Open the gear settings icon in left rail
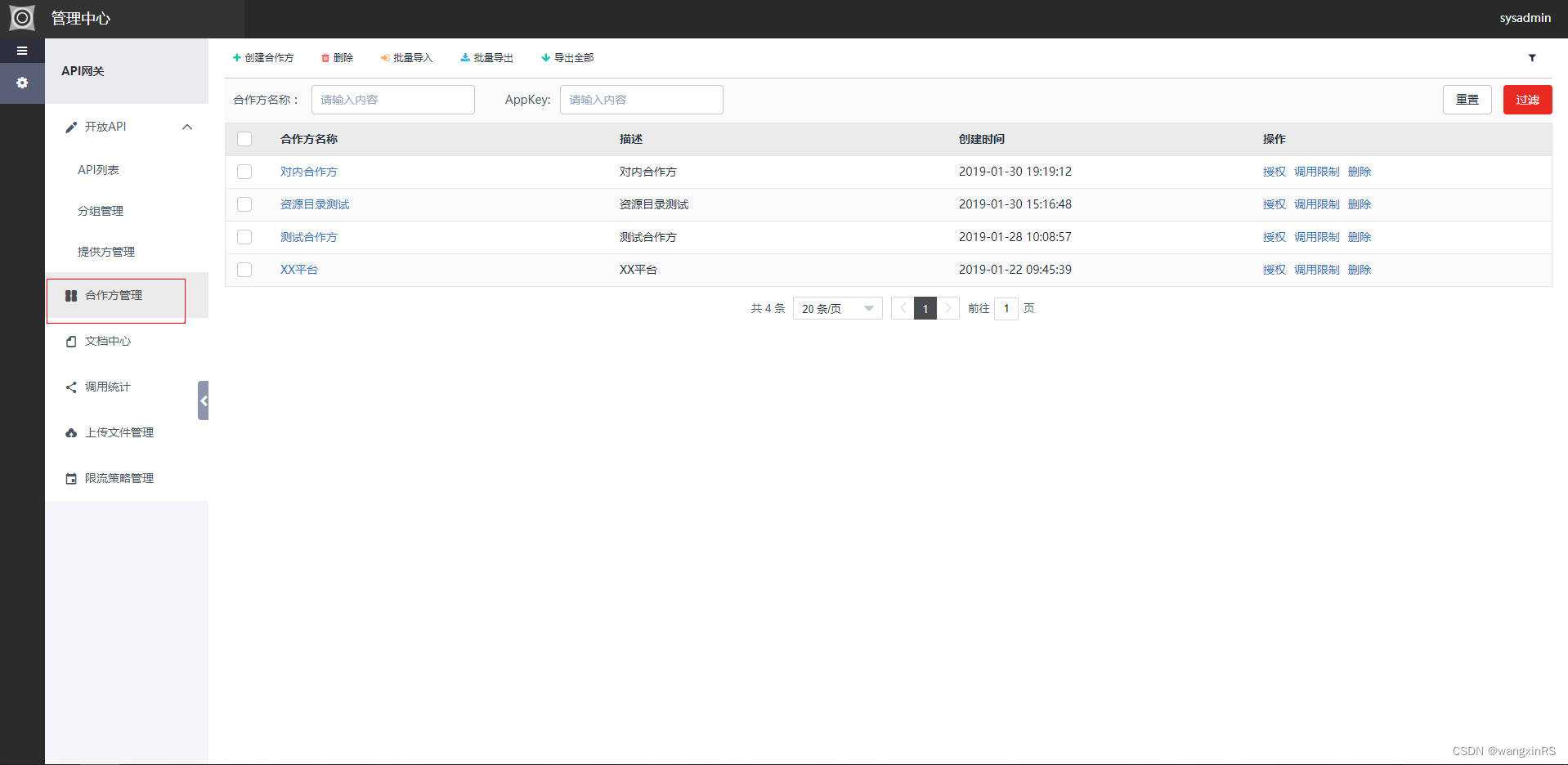Image resolution: width=1568 pixels, height=765 pixels. [x=22, y=83]
